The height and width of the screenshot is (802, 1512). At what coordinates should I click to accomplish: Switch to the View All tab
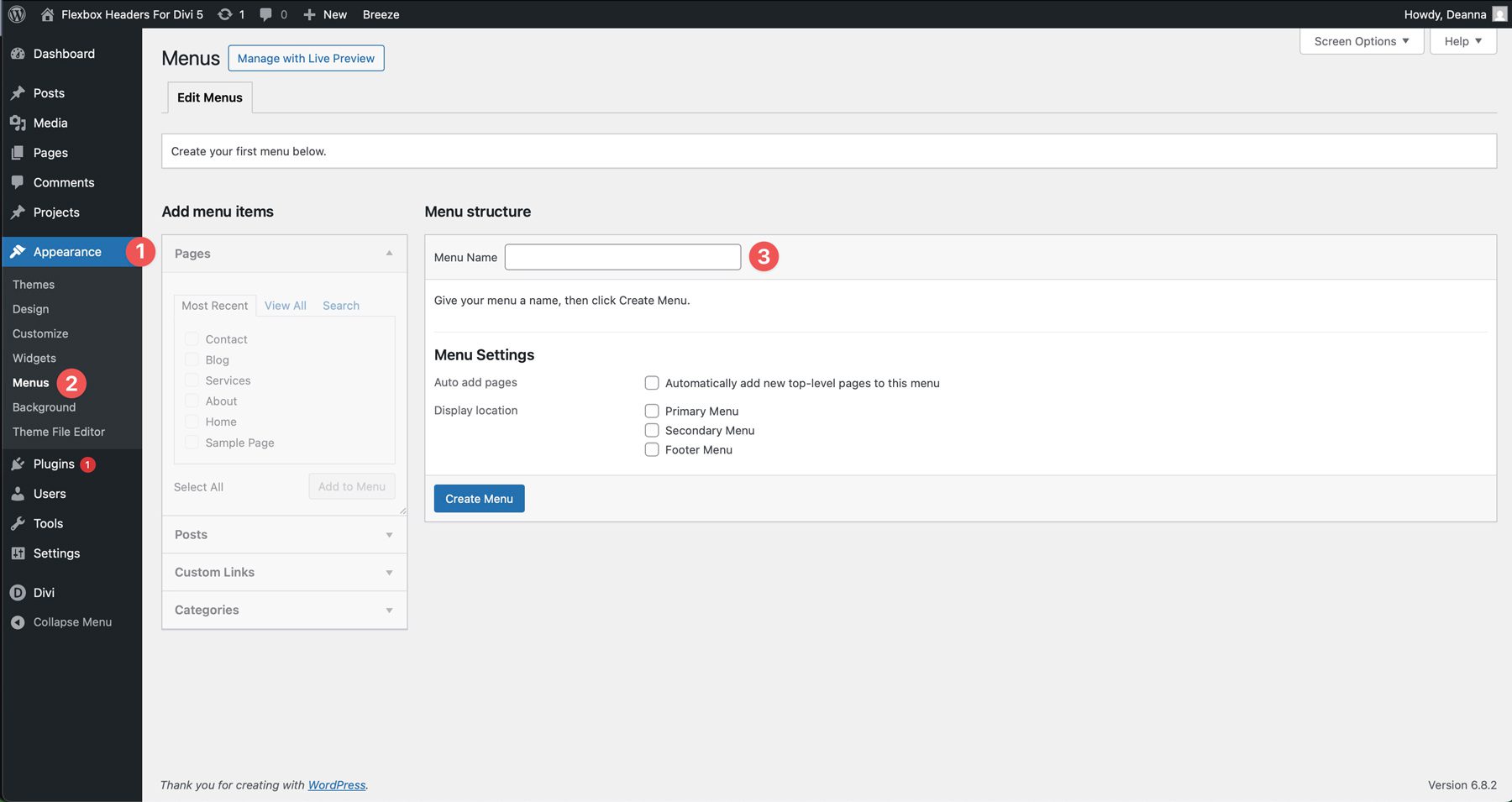[285, 305]
